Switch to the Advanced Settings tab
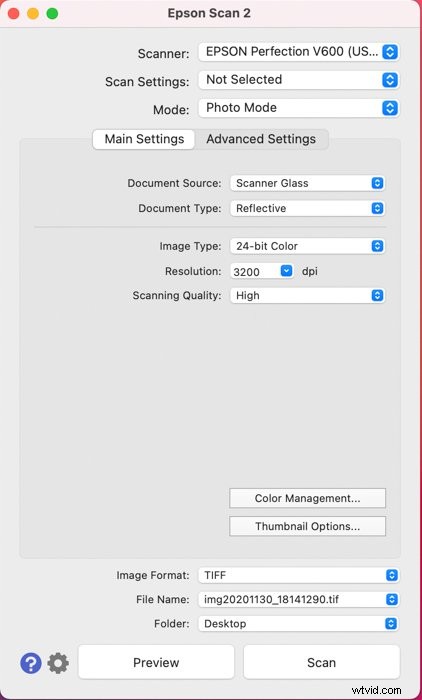Image resolution: width=422 pixels, height=700 pixels. coord(261,139)
